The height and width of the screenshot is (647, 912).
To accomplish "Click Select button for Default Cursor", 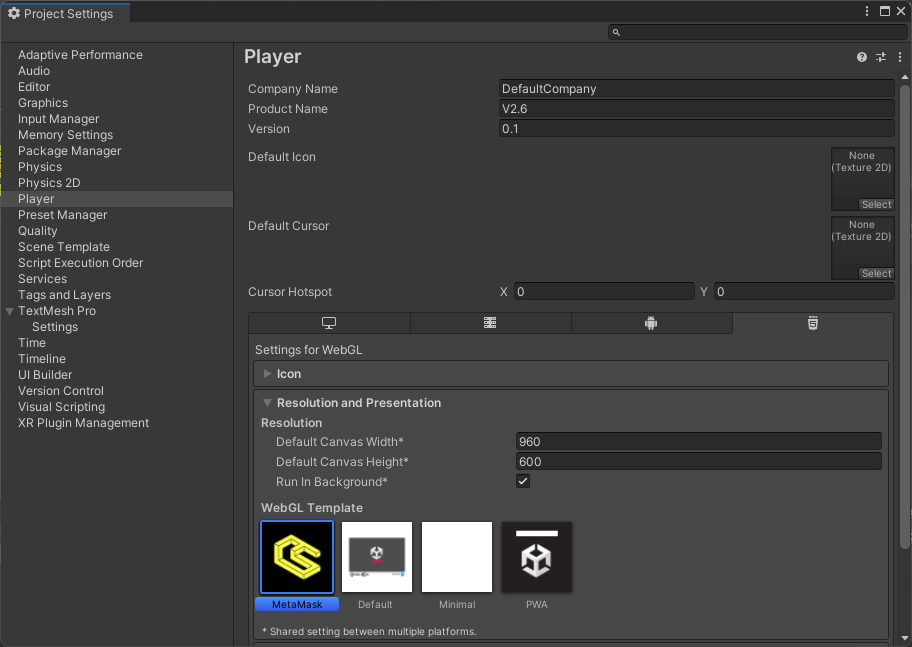I will (x=876, y=274).
